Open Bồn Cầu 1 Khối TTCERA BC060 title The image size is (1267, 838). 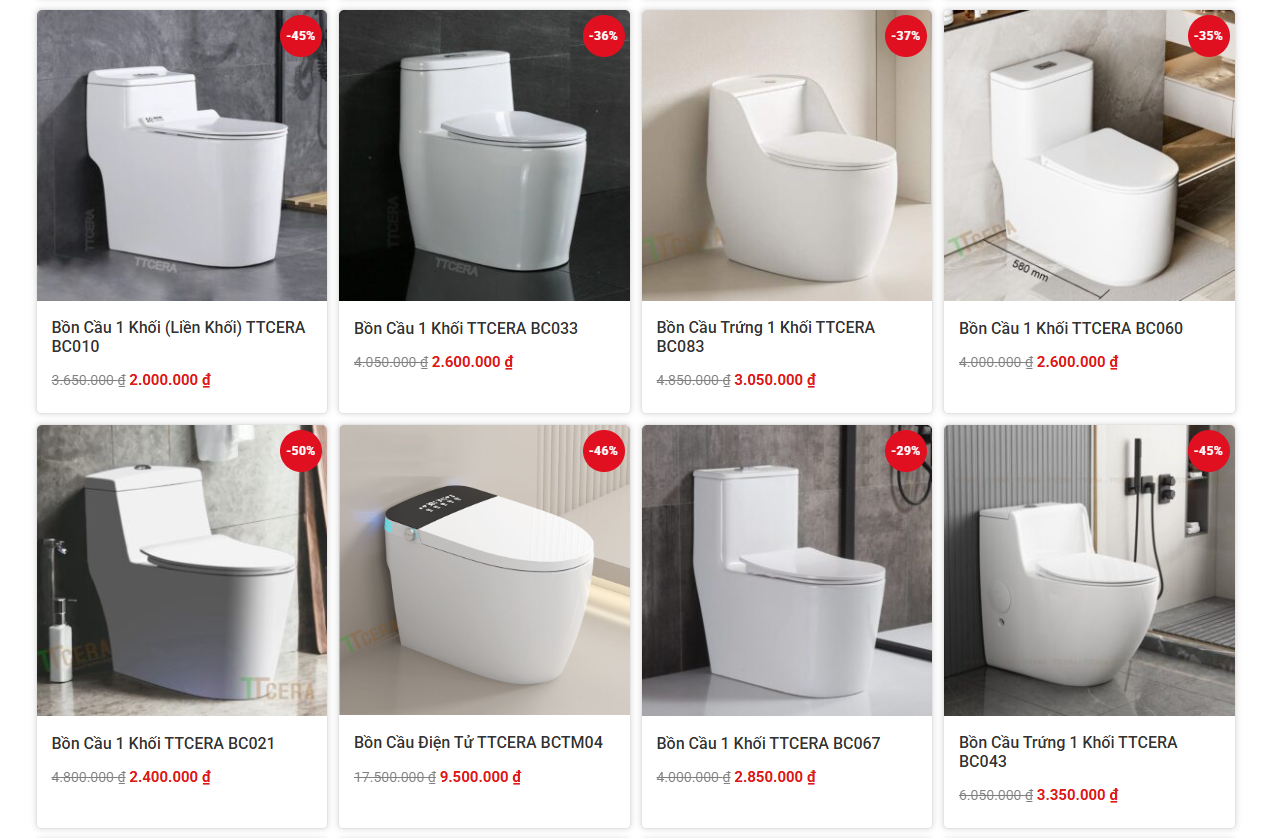pos(1070,328)
